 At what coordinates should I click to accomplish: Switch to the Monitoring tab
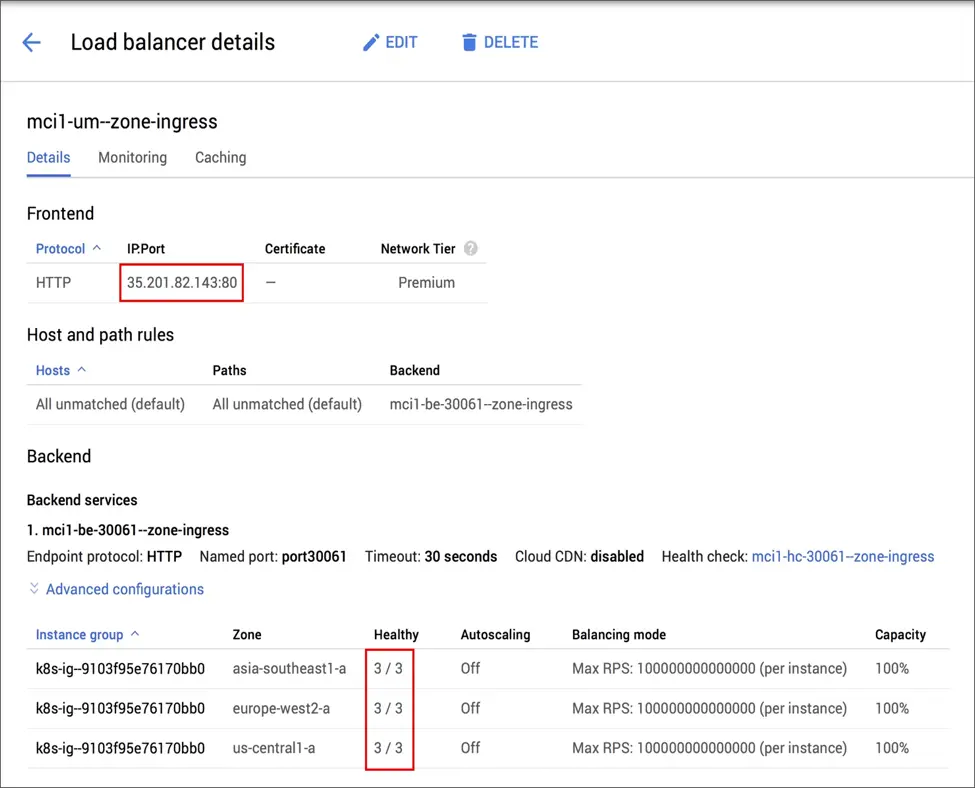tap(132, 158)
